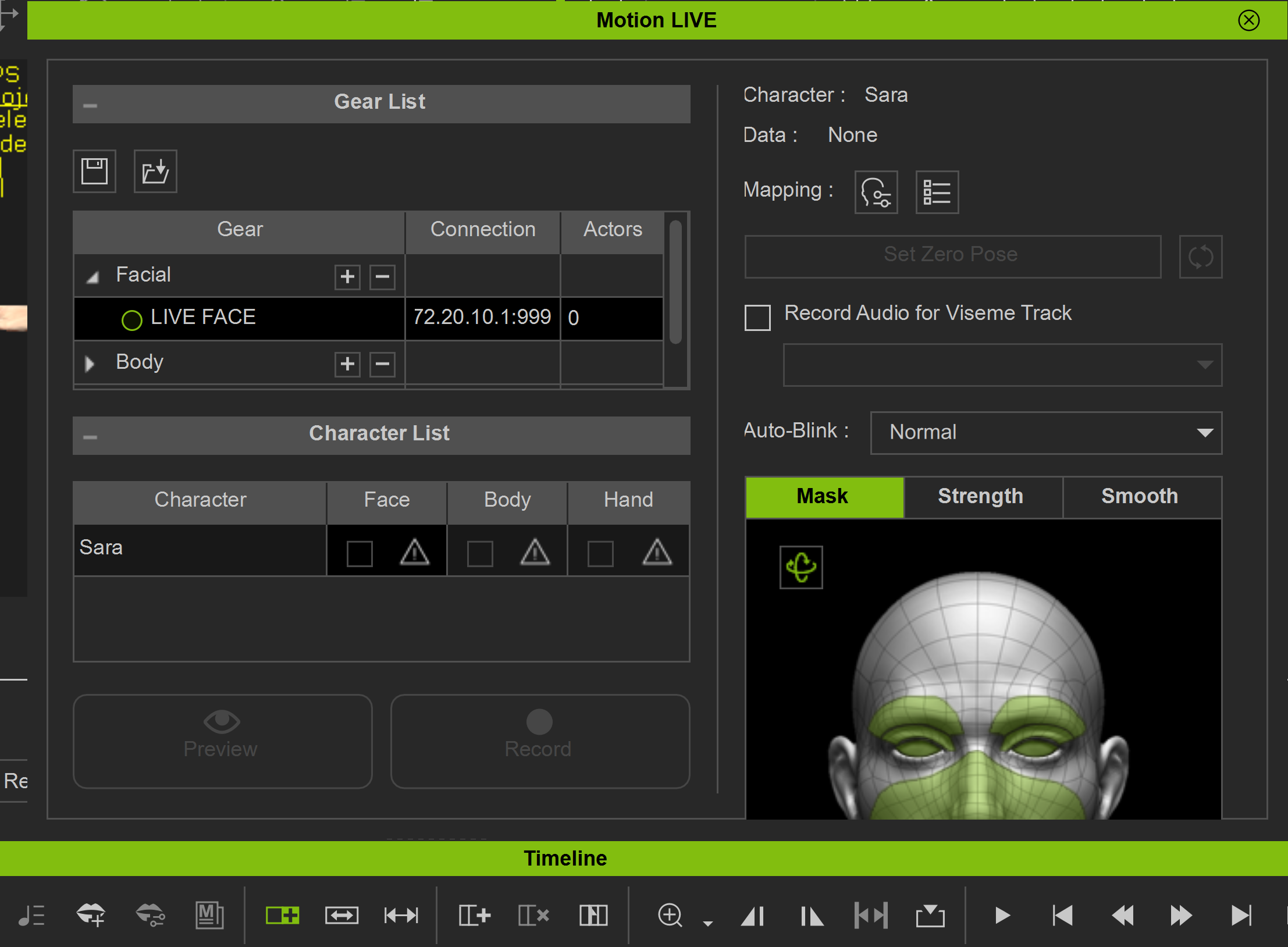Switch to the Strength tab
Screen dimensions: 1288x947
pos(980,497)
